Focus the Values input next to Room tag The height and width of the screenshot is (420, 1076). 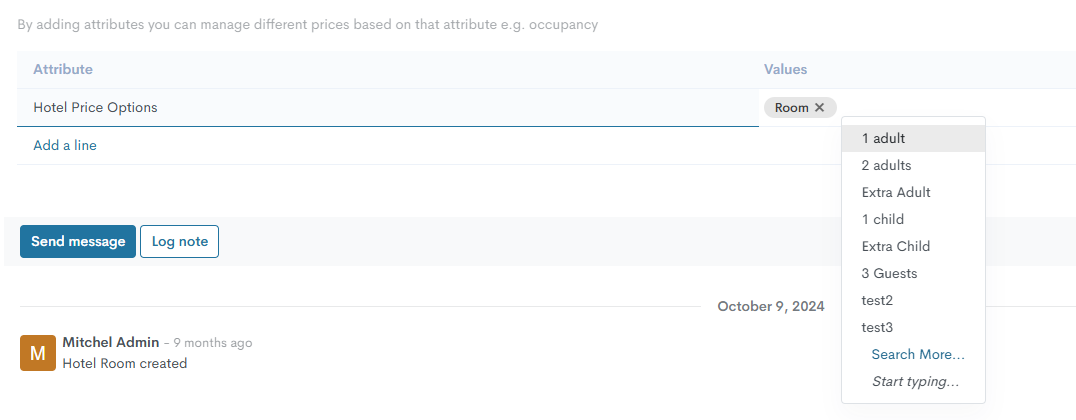point(950,108)
